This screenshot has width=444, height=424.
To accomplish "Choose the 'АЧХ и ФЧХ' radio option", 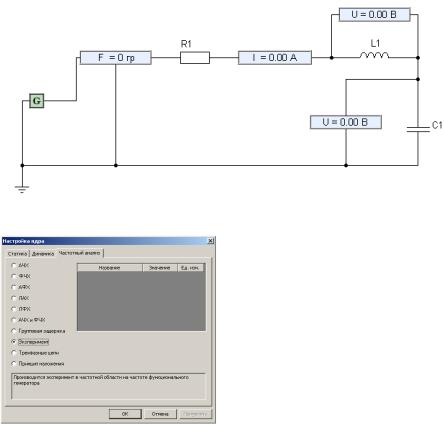I will pyautogui.click(x=14, y=320).
